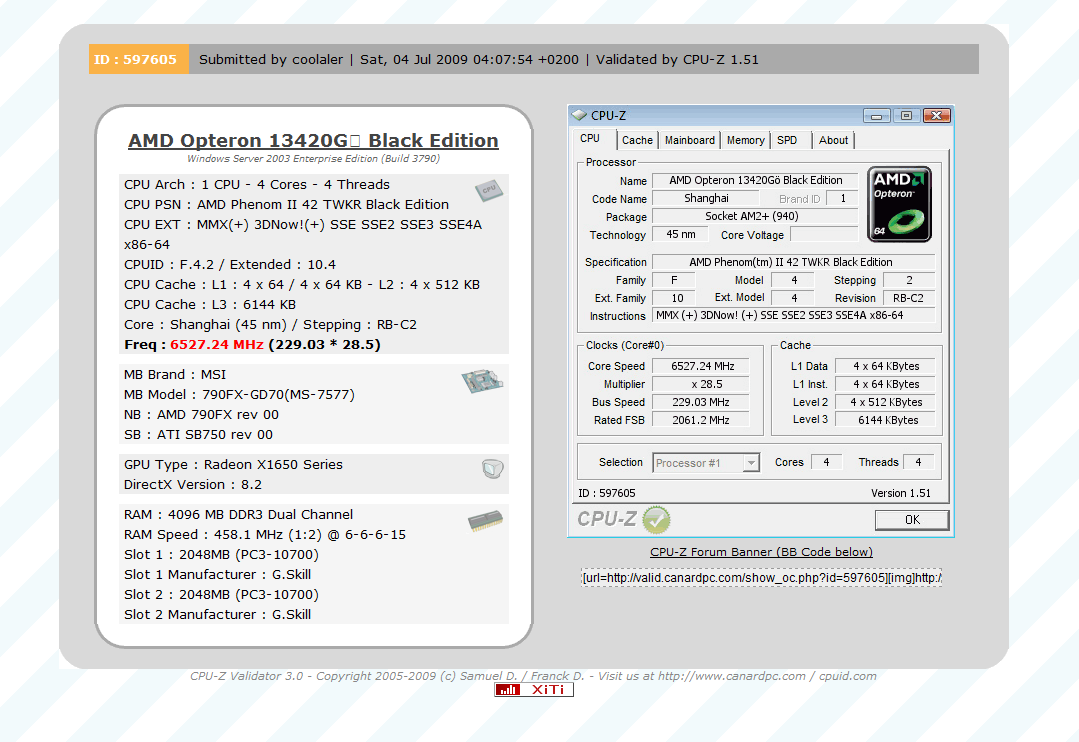Click the Stepping value 2 in CPU-Z
The image size is (1079, 742).
click(x=909, y=280)
